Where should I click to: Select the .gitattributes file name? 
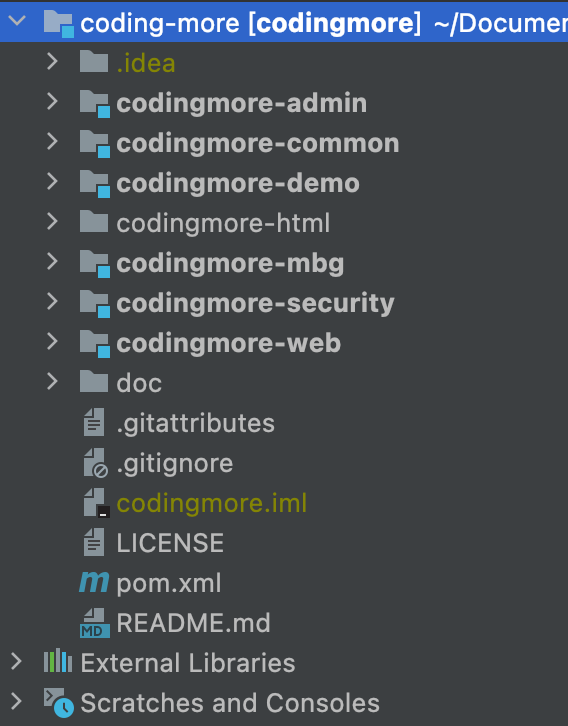tap(196, 423)
